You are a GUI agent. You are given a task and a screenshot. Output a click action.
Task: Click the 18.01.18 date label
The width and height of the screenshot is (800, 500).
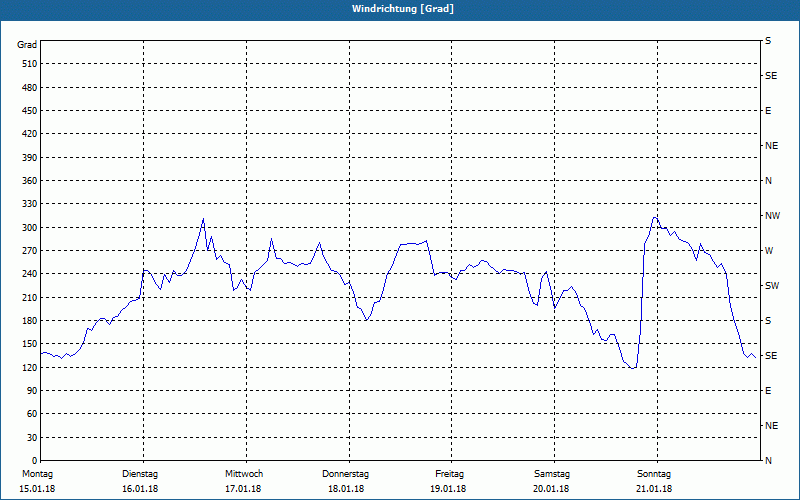pos(346,489)
